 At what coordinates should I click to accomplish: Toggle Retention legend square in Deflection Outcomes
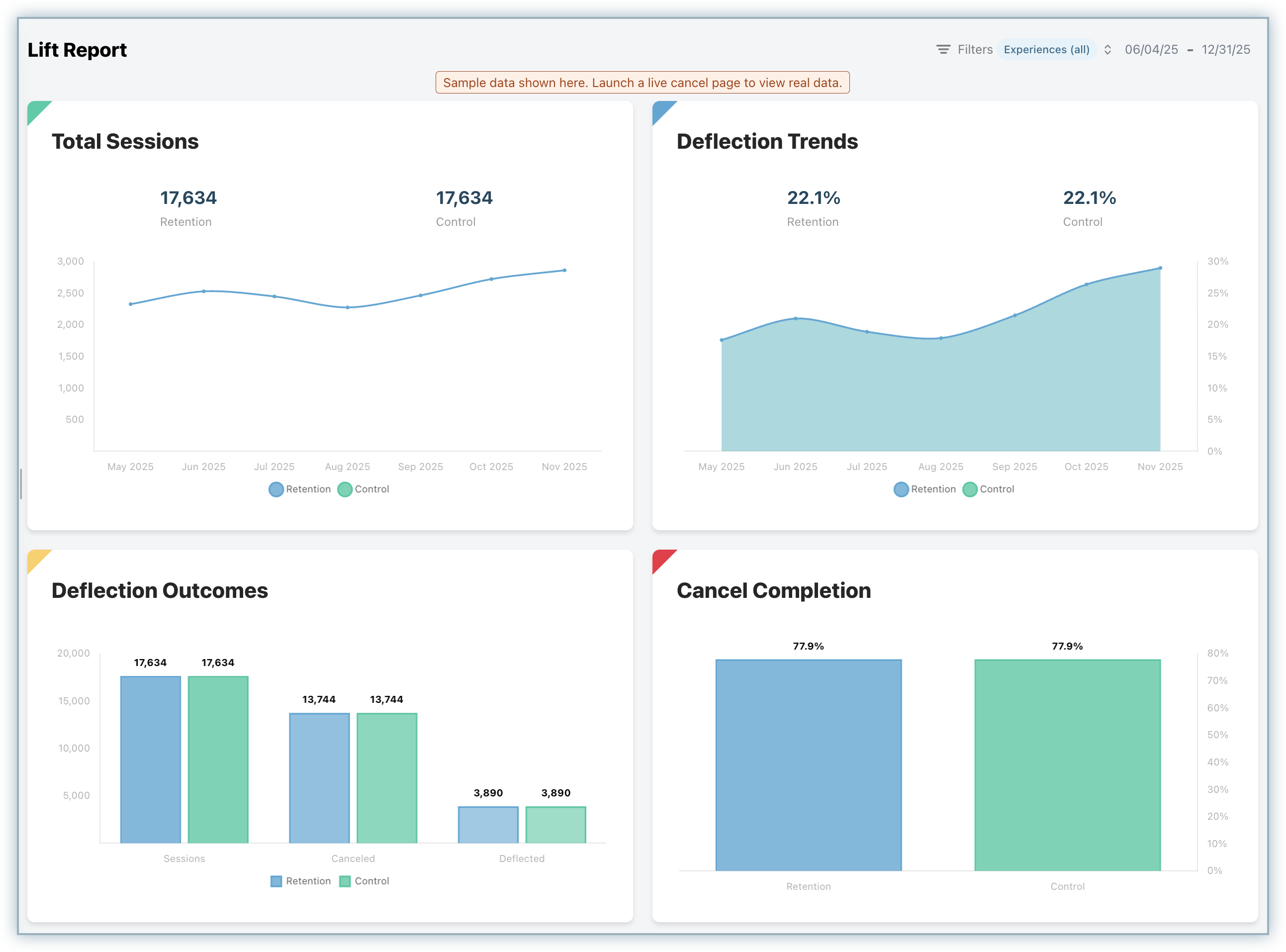276,881
